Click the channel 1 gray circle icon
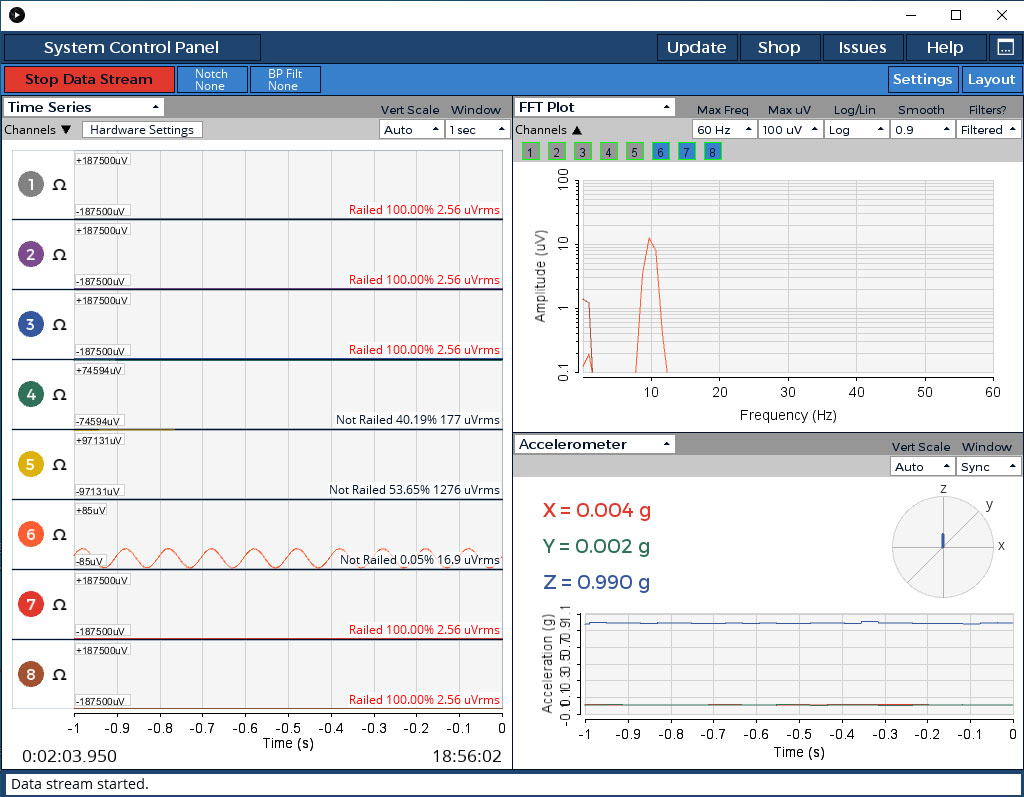Viewport: 1024px width, 797px height. point(31,184)
